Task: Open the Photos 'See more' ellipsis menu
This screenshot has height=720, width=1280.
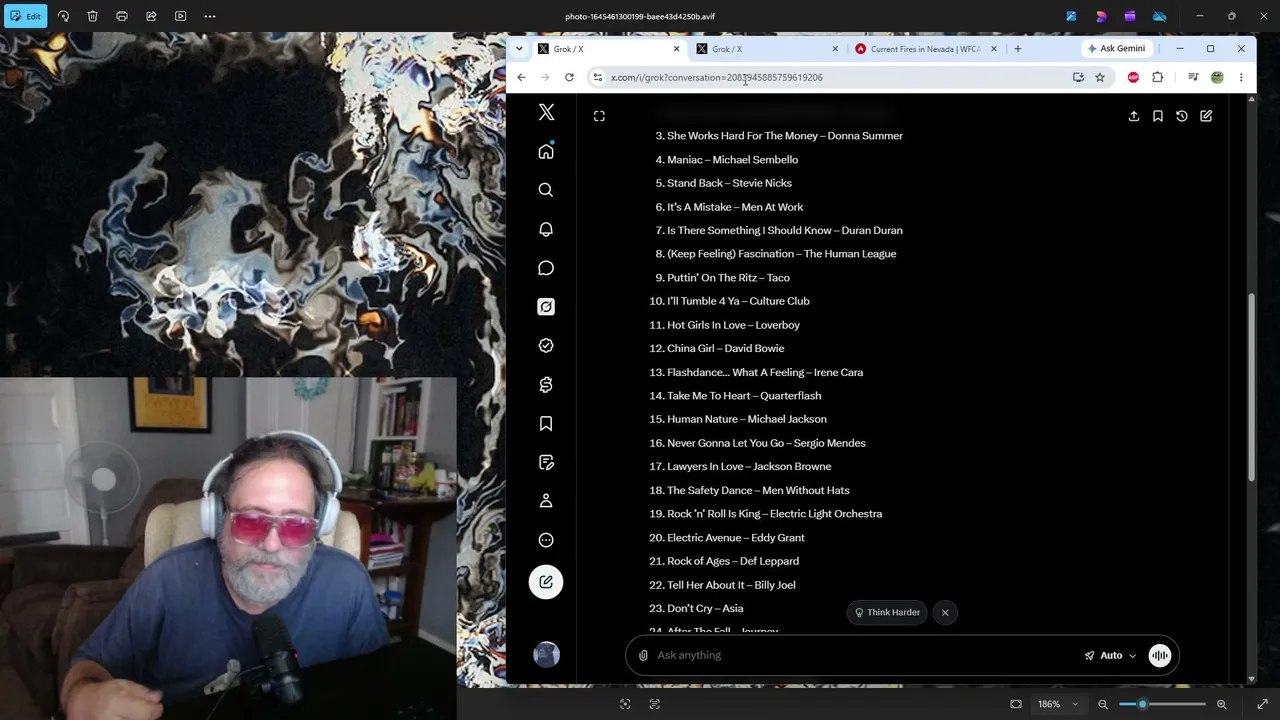Action: (210, 16)
